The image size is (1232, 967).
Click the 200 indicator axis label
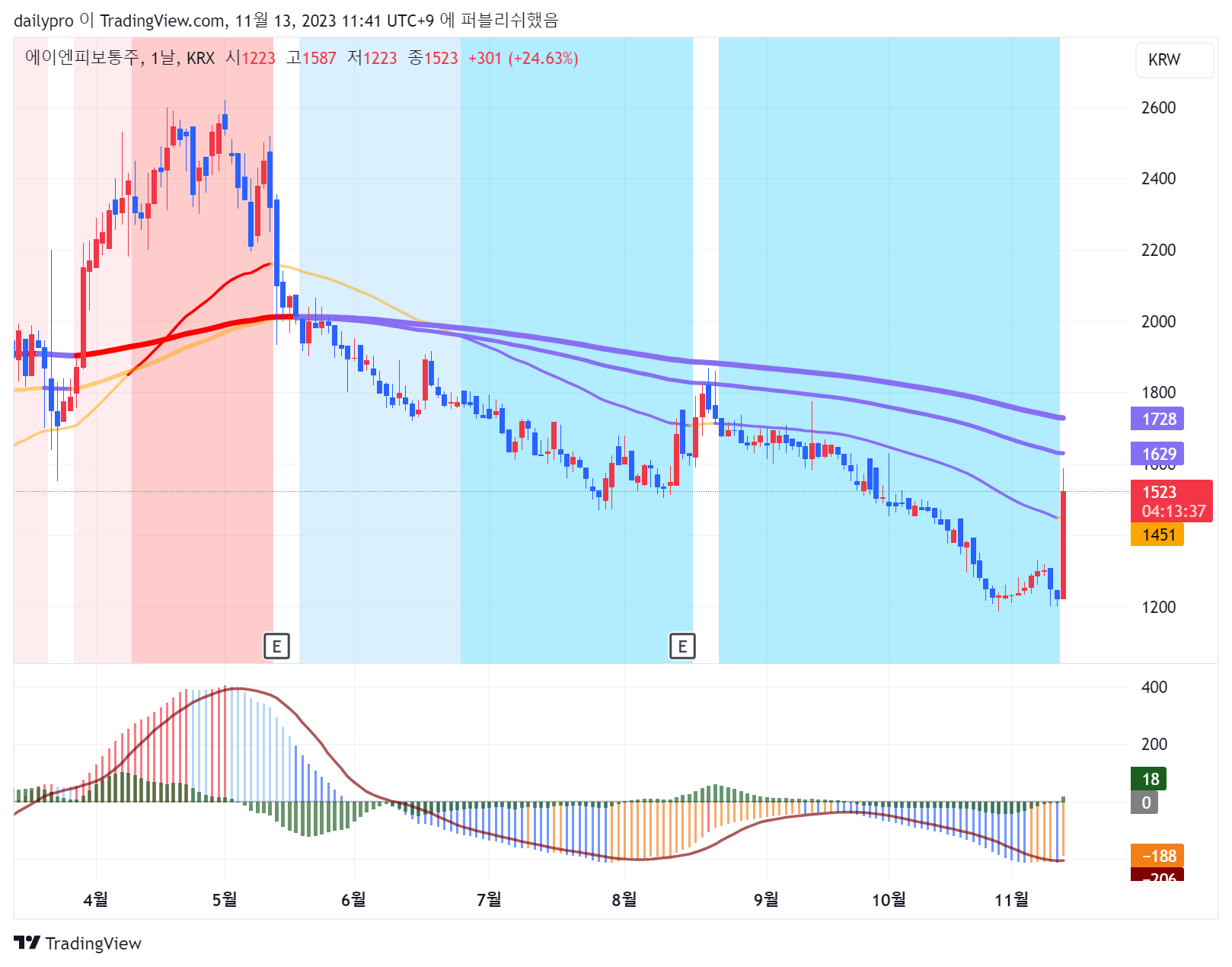click(x=1154, y=745)
